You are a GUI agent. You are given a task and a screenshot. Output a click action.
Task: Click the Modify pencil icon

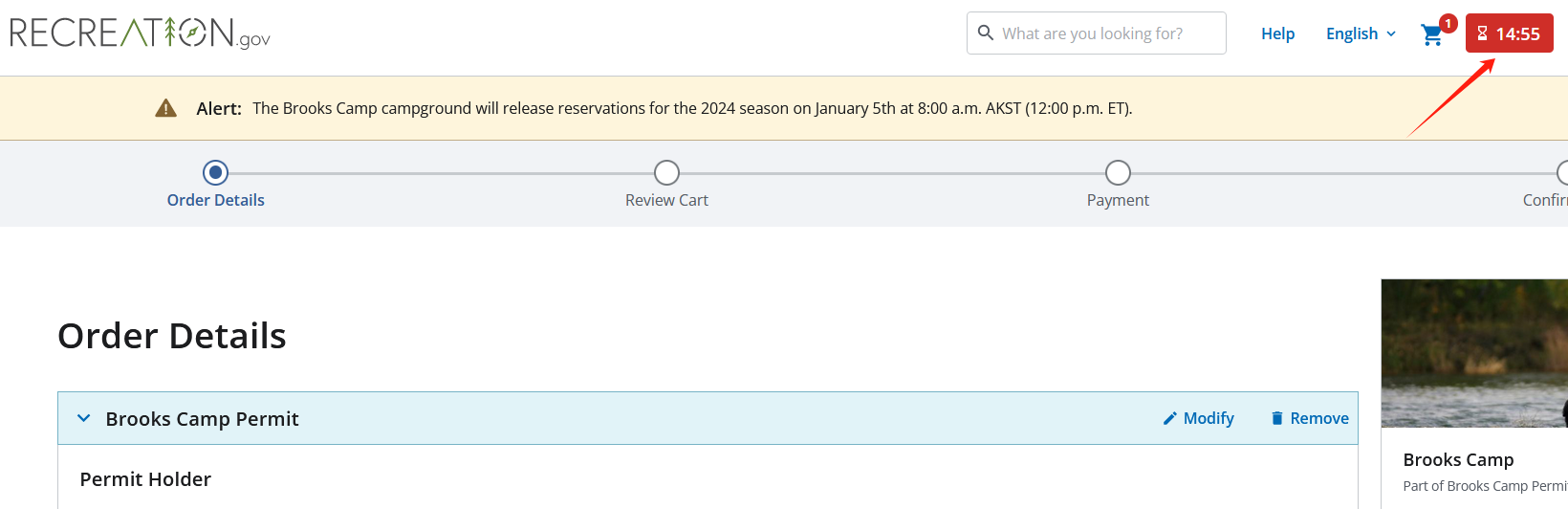pos(1169,418)
